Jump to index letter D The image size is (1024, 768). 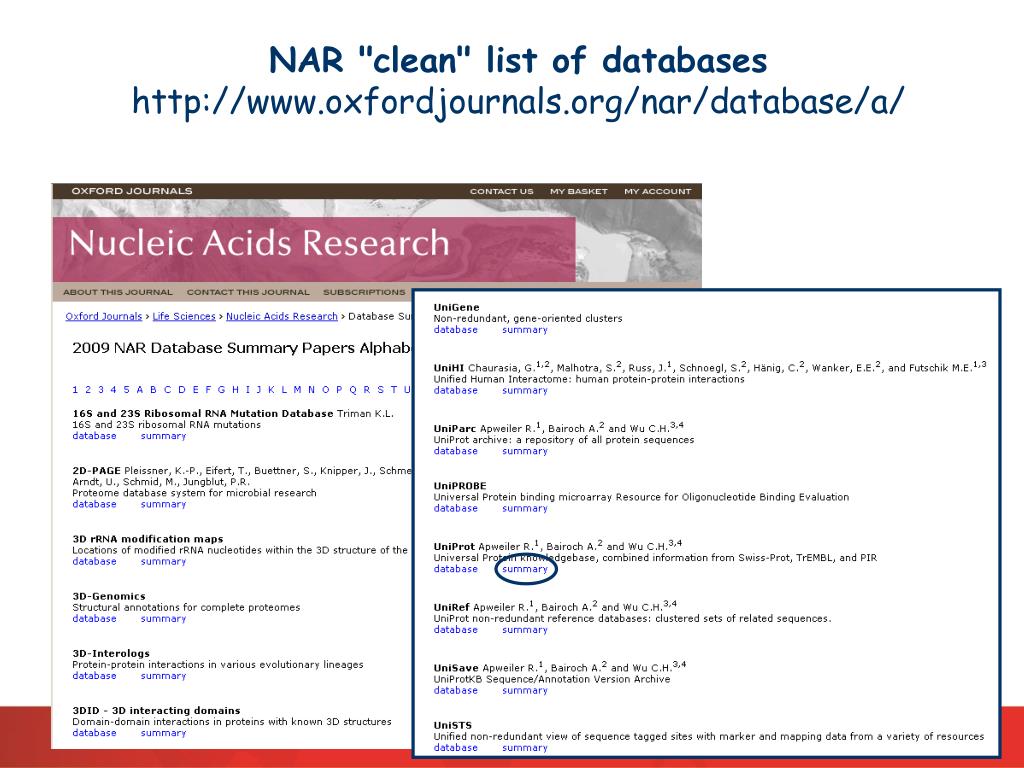[x=181, y=390]
